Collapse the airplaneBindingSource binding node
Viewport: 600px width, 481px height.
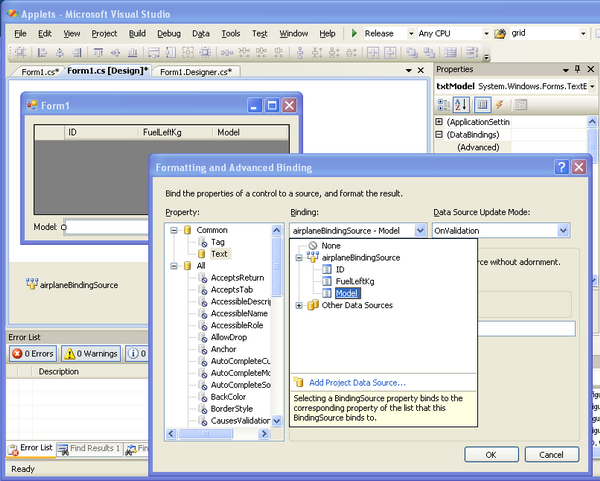pos(299,258)
